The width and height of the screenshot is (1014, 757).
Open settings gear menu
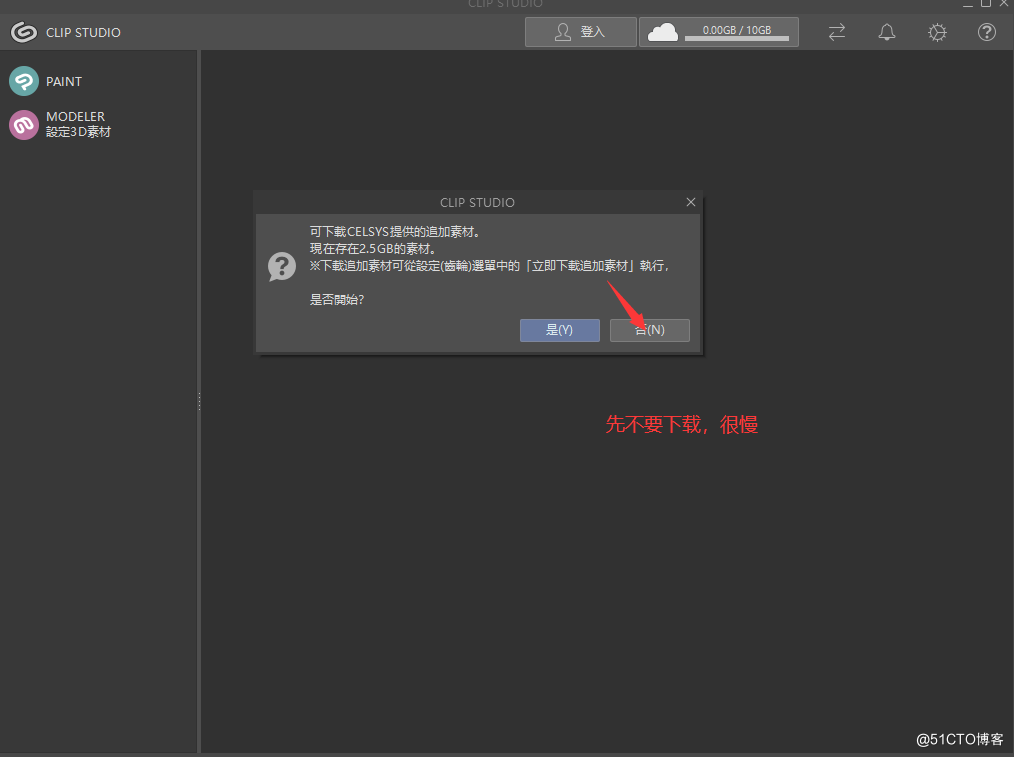pyautogui.click(x=937, y=32)
